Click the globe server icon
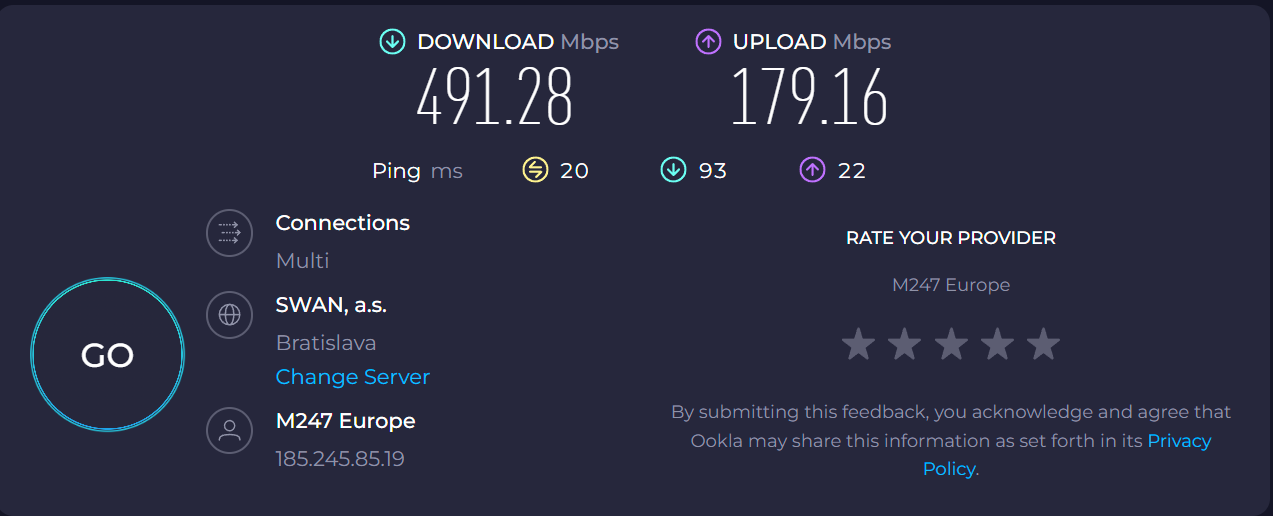 (229, 315)
